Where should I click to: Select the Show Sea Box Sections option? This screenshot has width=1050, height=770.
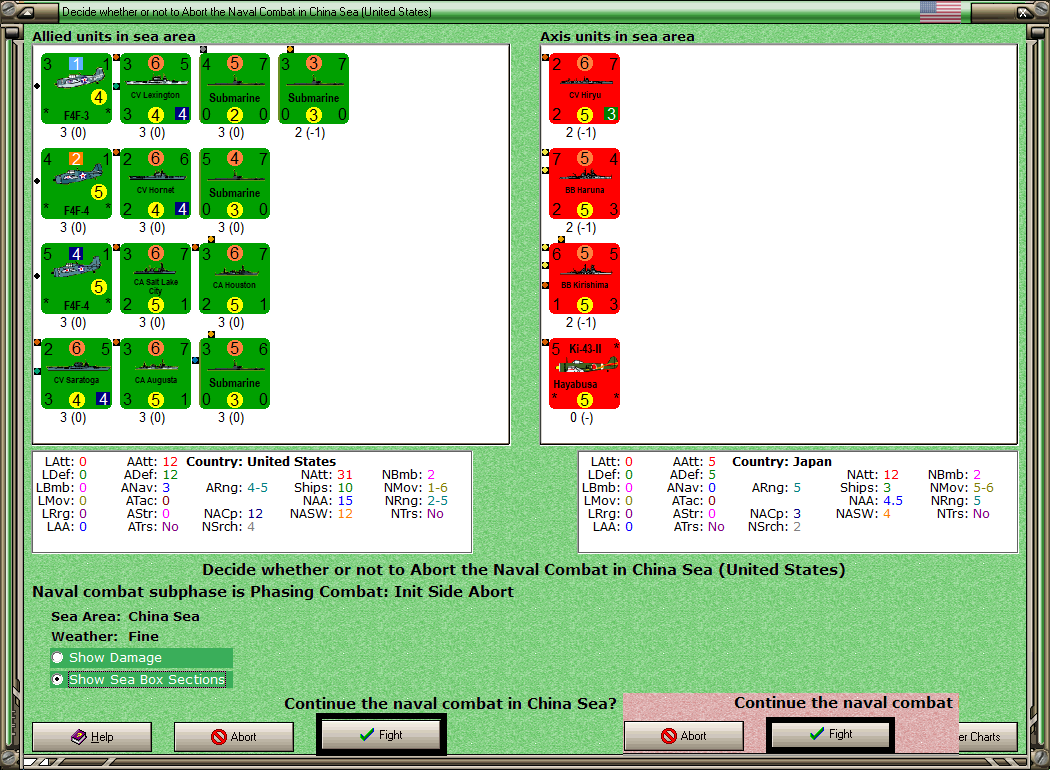[141, 679]
